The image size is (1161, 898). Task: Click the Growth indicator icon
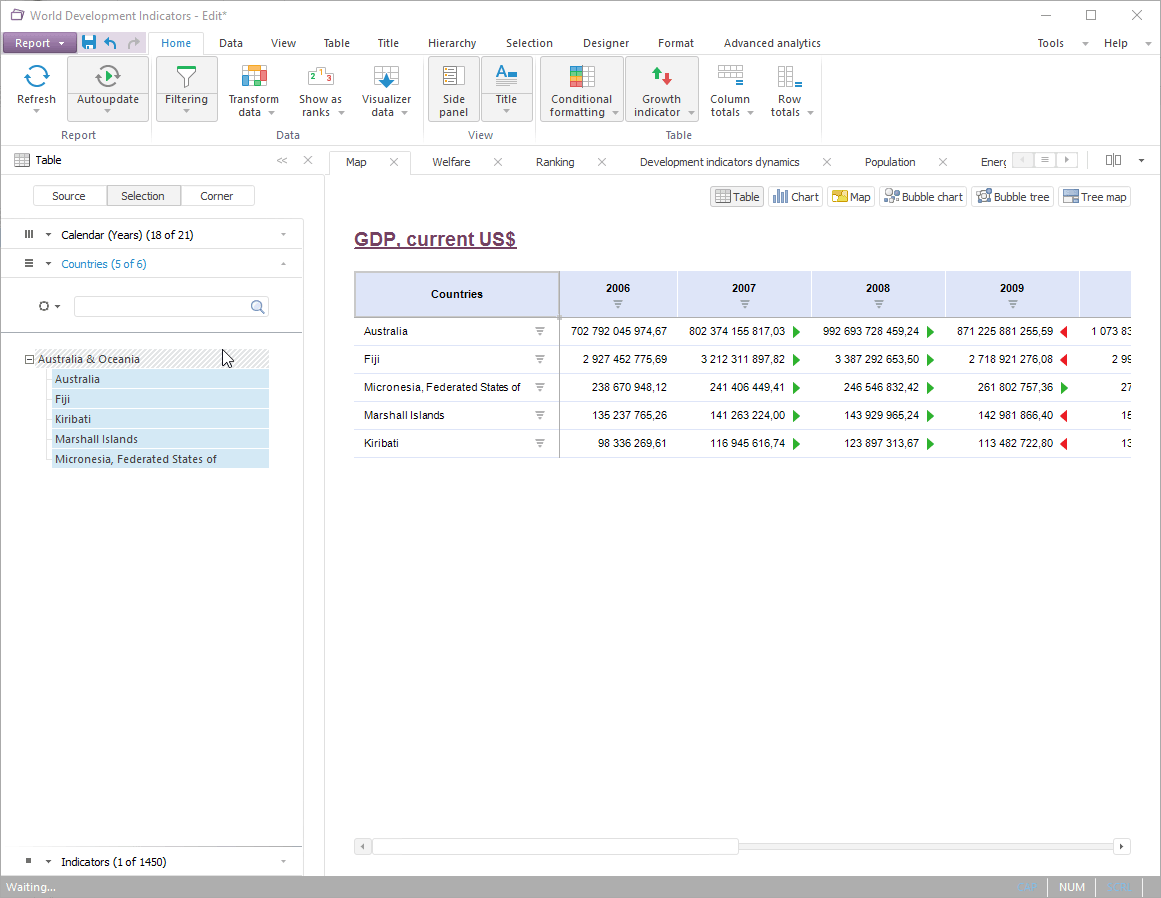click(x=661, y=76)
